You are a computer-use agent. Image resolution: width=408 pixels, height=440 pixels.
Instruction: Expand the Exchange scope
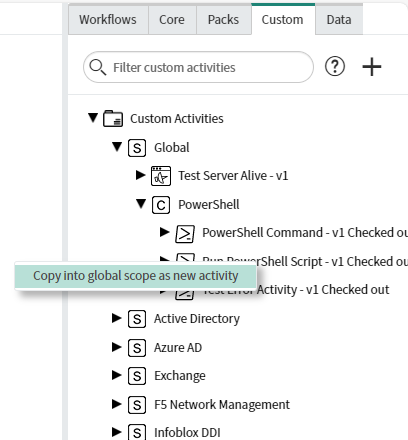point(117,375)
